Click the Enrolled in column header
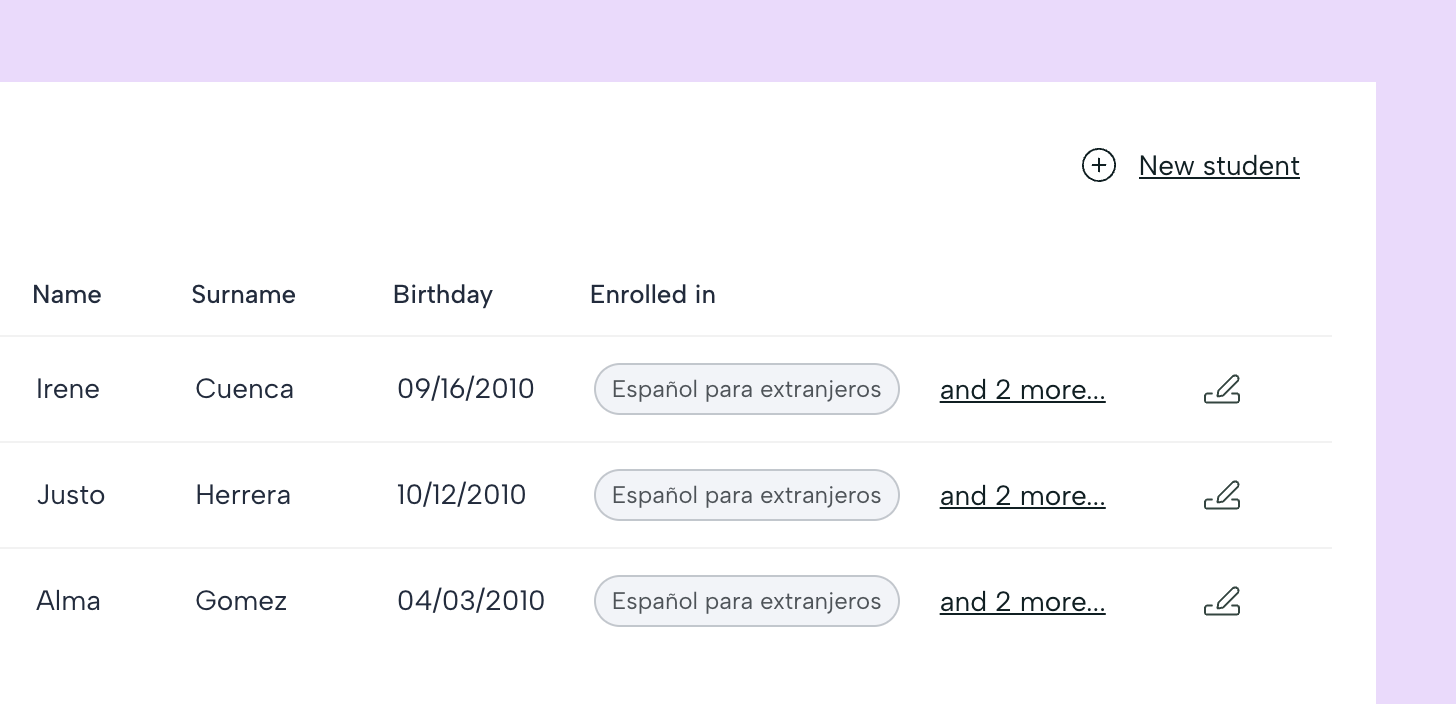This screenshot has width=1456, height=704. [x=653, y=294]
